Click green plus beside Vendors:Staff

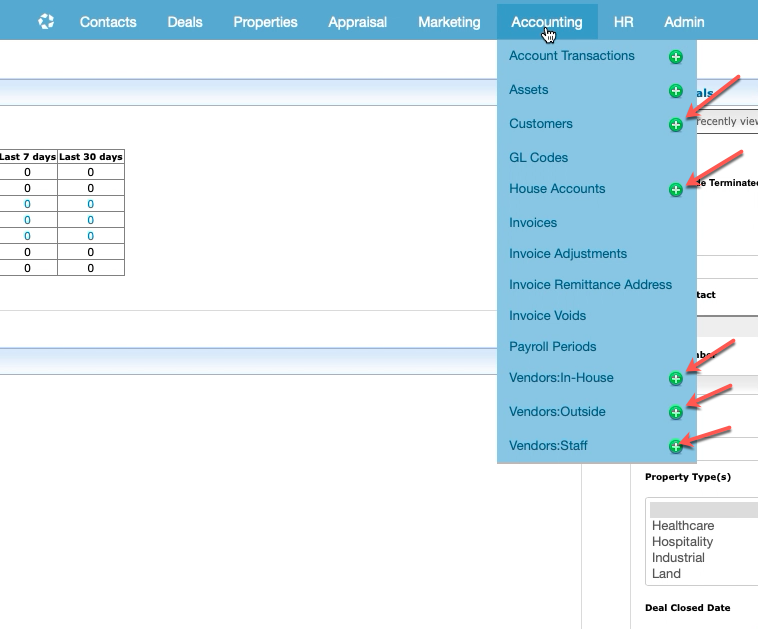click(676, 447)
